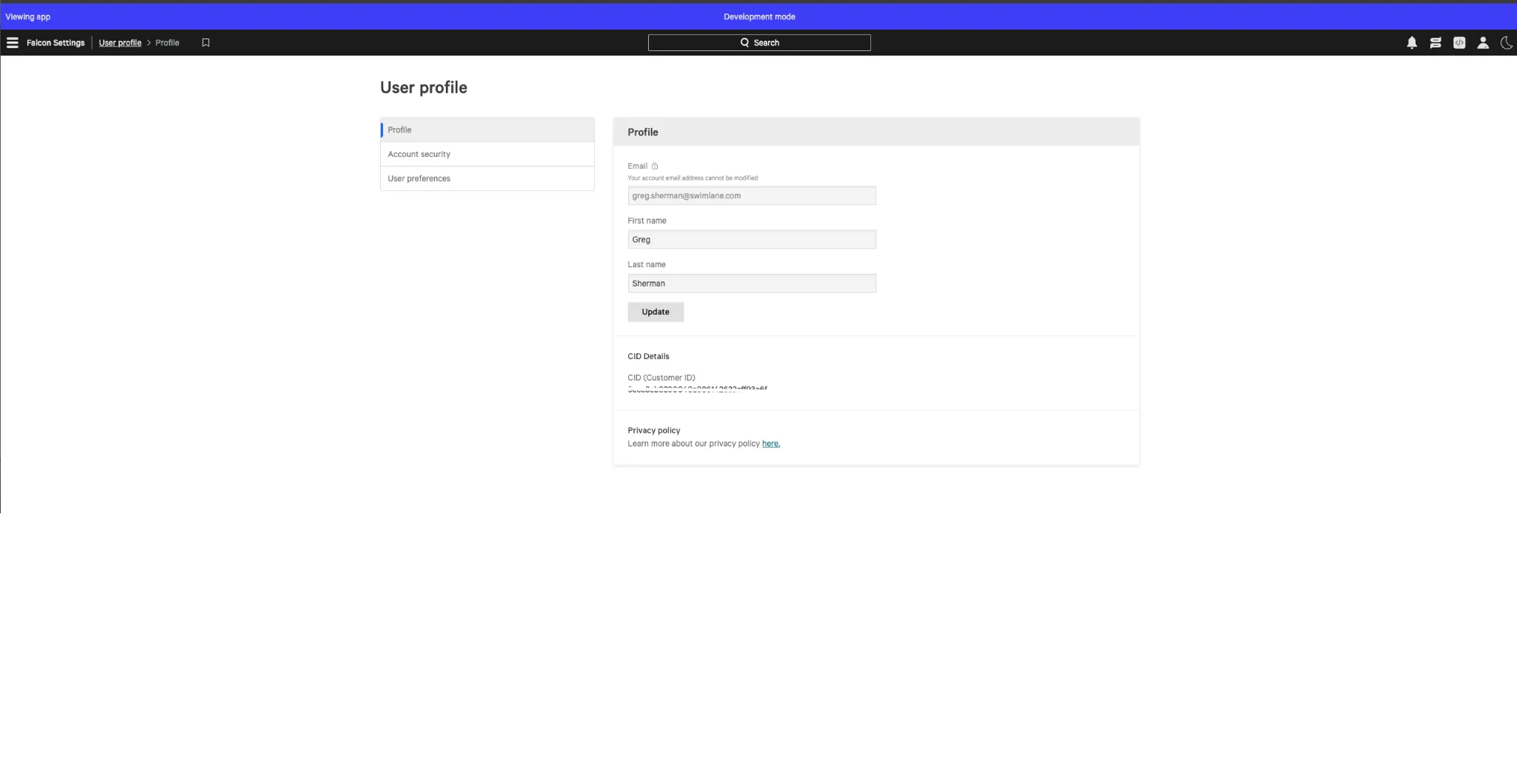This screenshot has width=1517, height=784.
Task: Open the Account security section
Action: click(x=487, y=154)
